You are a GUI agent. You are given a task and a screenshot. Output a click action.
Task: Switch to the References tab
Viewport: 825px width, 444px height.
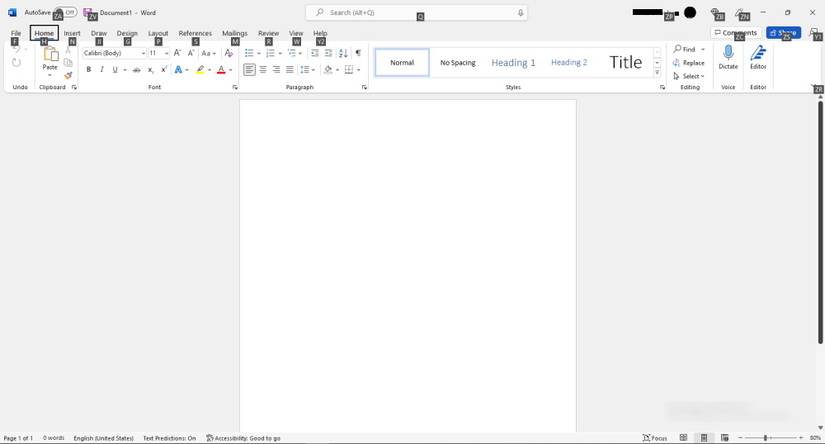point(195,33)
